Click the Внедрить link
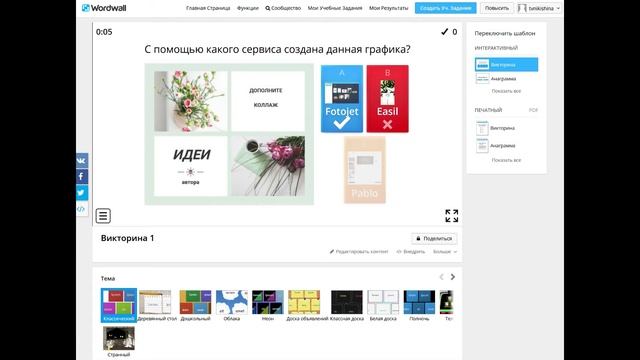This screenshot has width=640, height=360. (411, 252)
